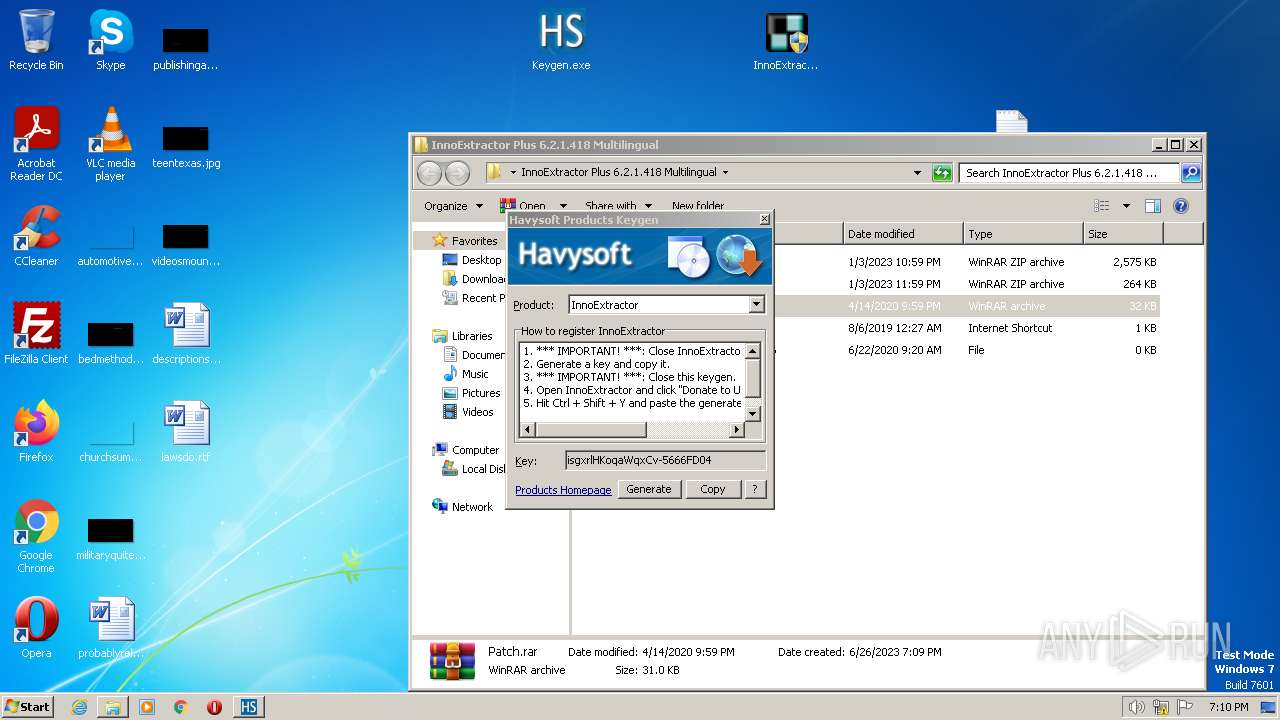Click the generated Key text field

666,461
